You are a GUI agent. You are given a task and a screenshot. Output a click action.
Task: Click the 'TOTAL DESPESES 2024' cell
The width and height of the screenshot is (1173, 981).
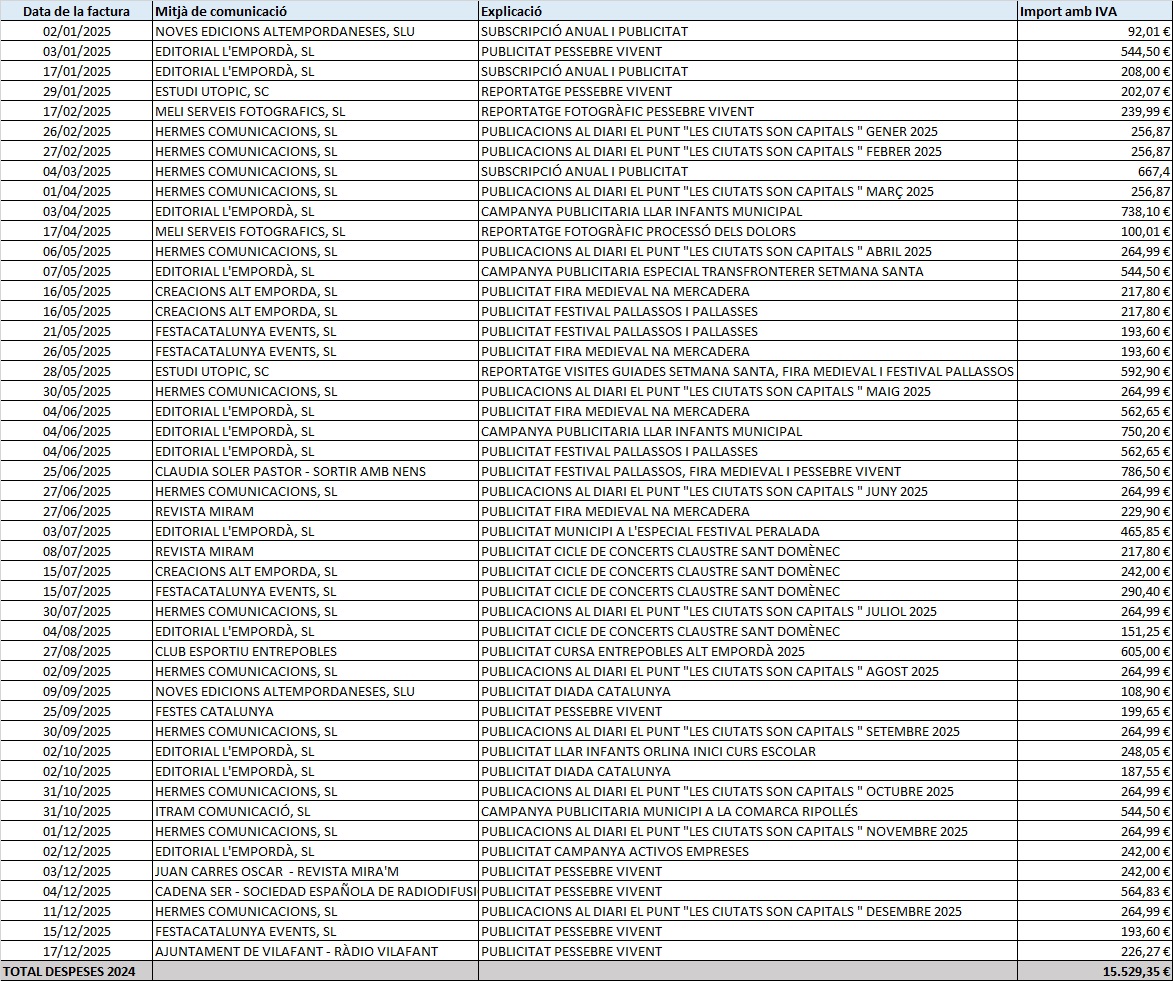(76, 971)
